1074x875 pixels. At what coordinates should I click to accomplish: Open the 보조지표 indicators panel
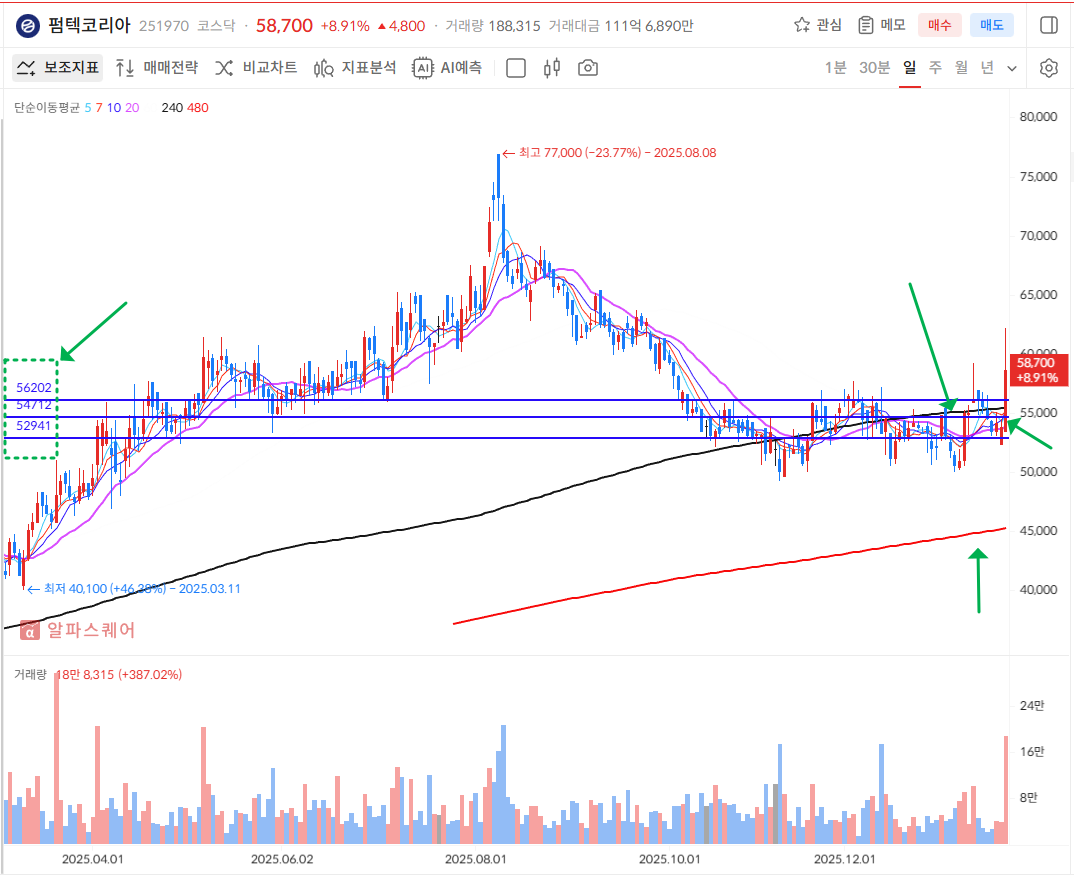coord(58,68)
